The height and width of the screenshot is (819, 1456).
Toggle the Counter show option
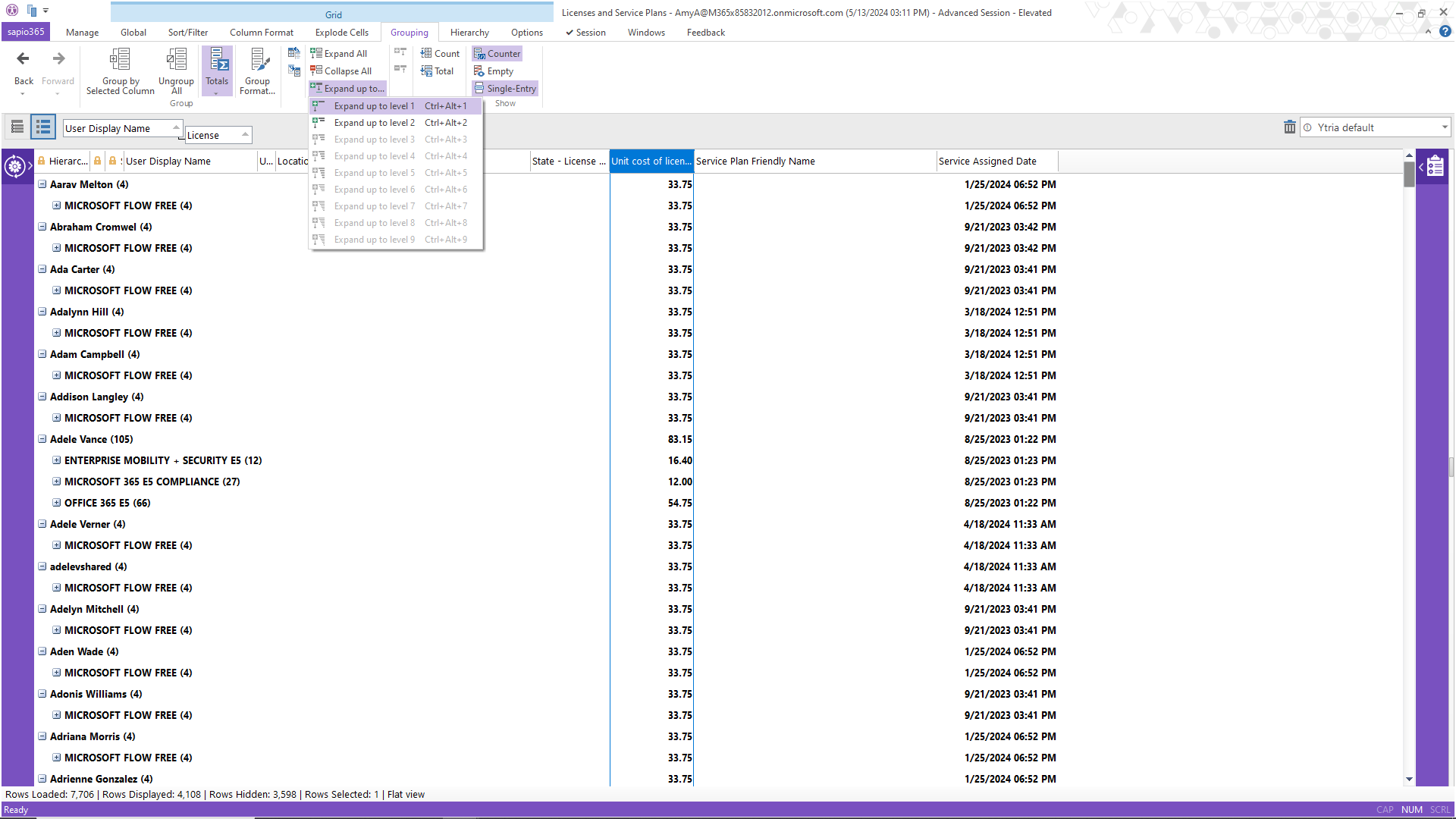tap(497, 54)
